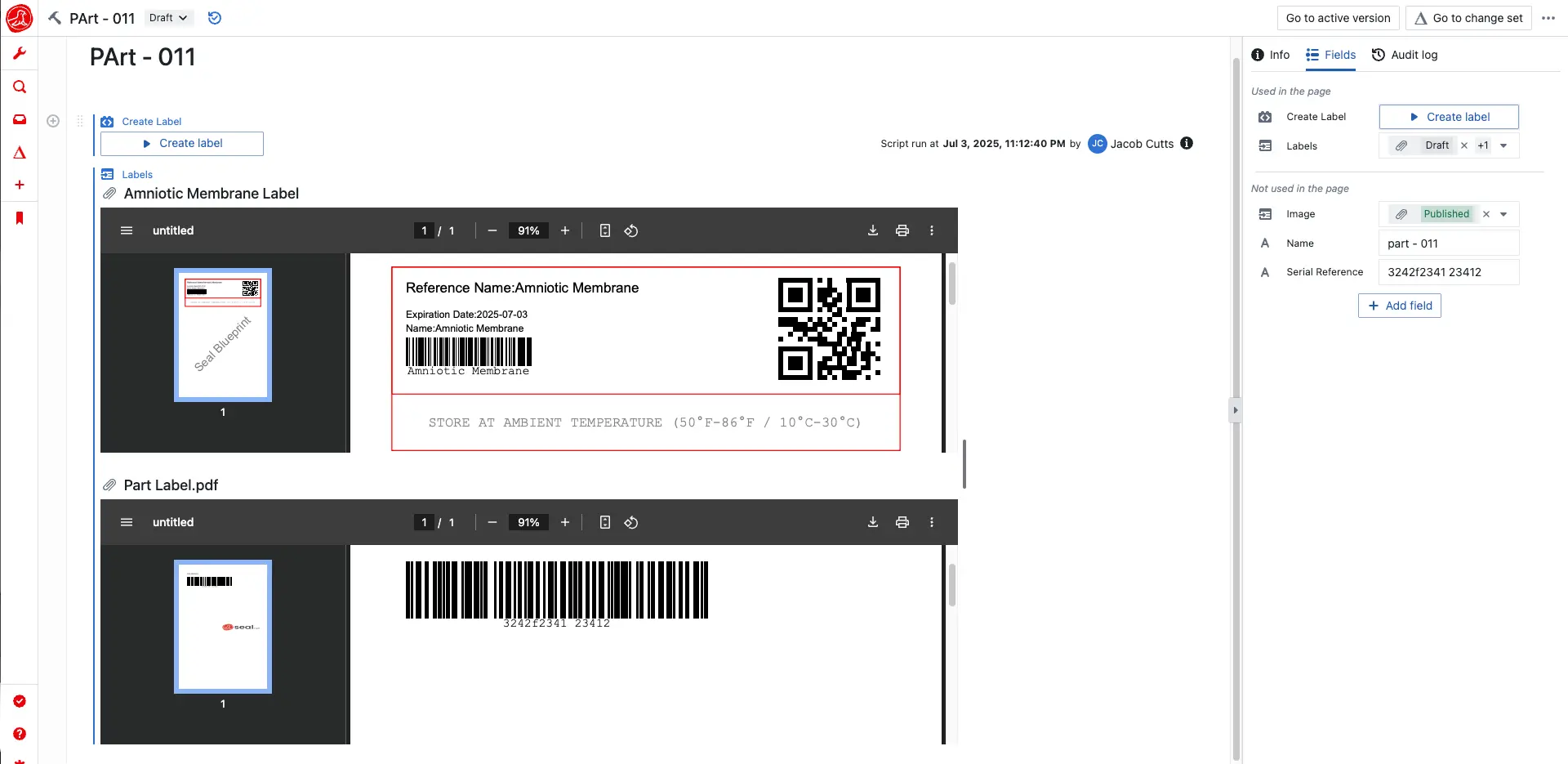1568x764 pixels.
Task: Open the Labels field link
Action: [x=137, y=175]
